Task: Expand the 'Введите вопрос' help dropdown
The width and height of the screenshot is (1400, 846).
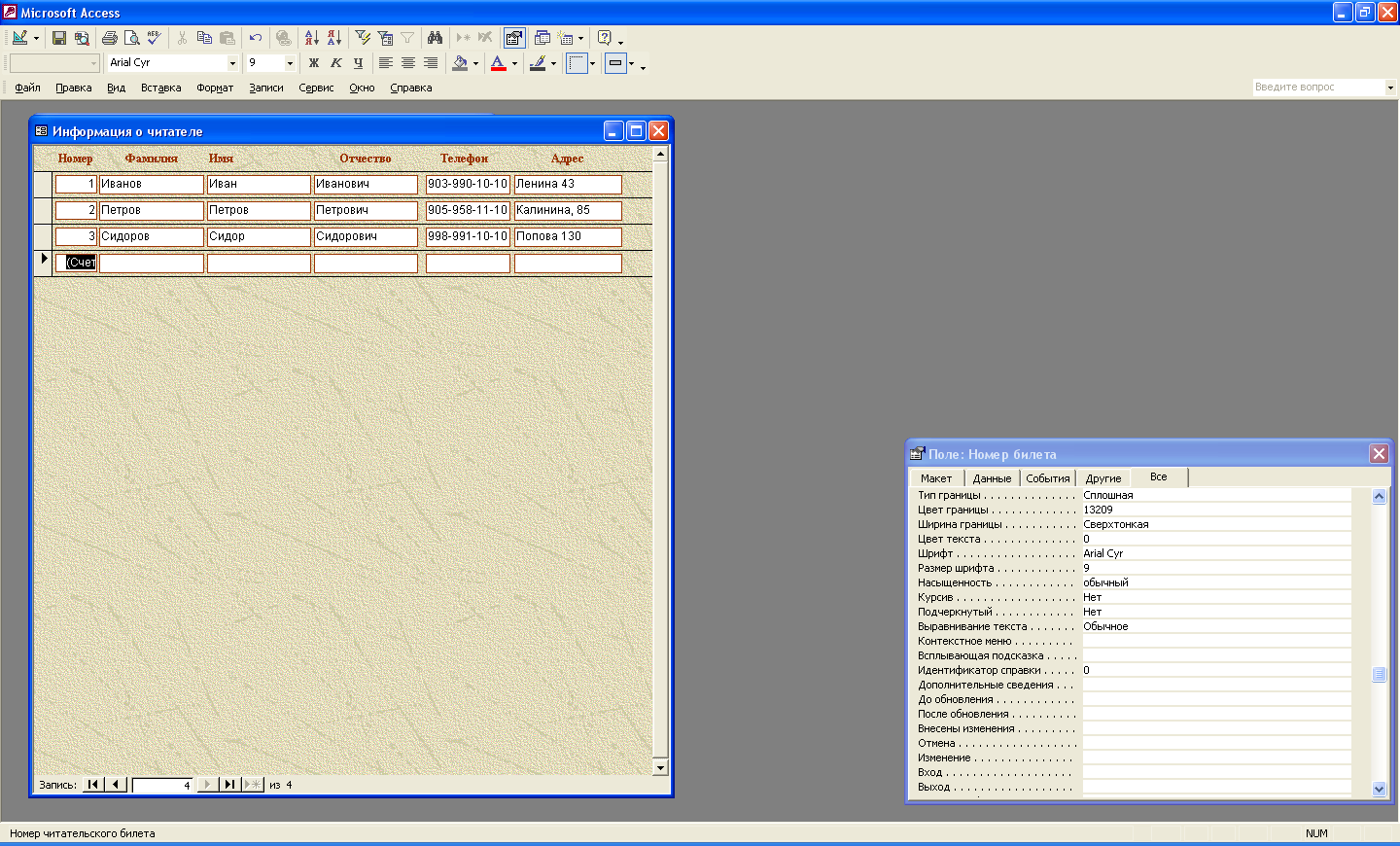Action: 1390,88
